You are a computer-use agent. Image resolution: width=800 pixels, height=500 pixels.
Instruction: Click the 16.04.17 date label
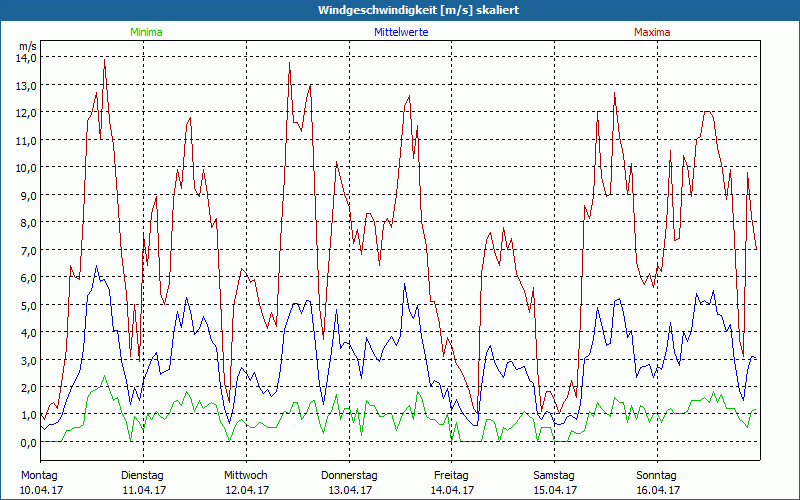(x=658, y=490)
